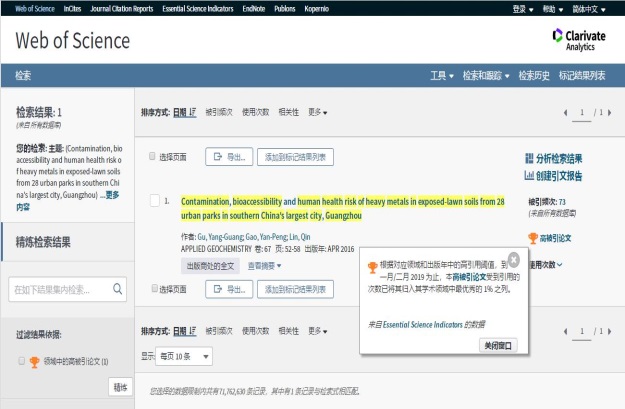
Task: Click the bottom 添加到标记结果列表 button
Action: tap(295, 289)
